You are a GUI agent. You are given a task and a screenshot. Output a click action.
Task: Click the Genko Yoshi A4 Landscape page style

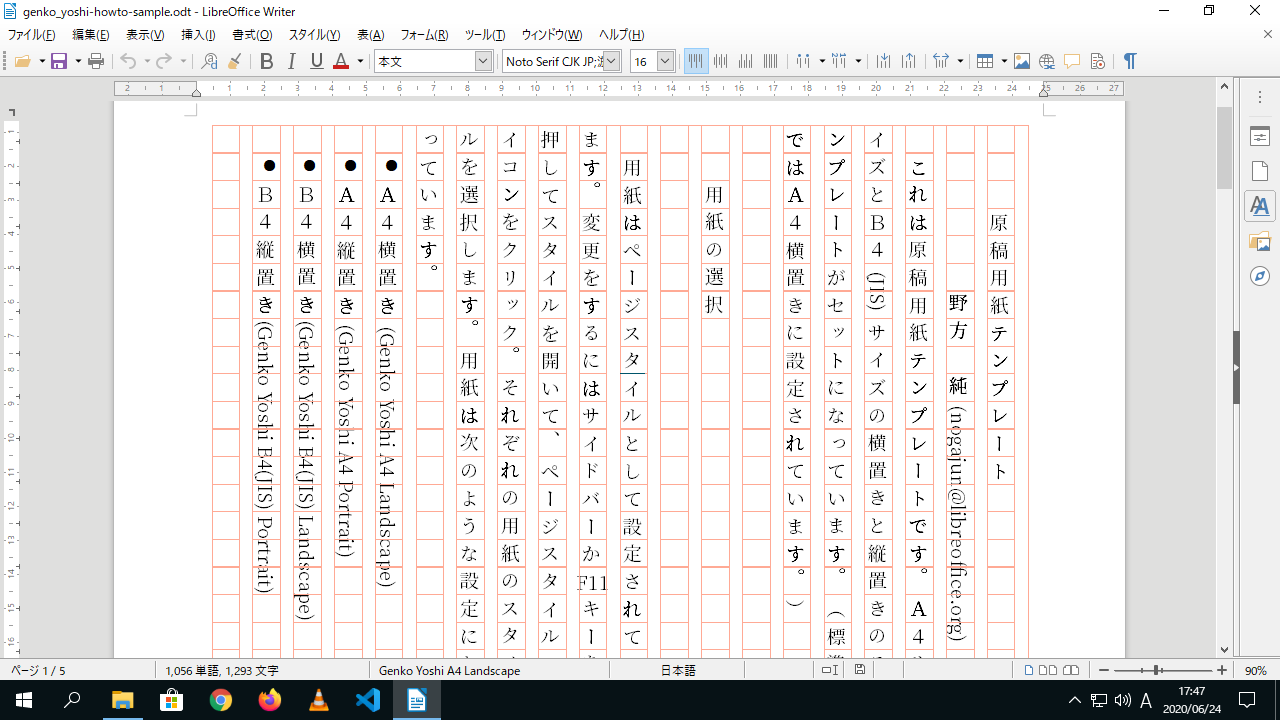click(x=449, y=670)
